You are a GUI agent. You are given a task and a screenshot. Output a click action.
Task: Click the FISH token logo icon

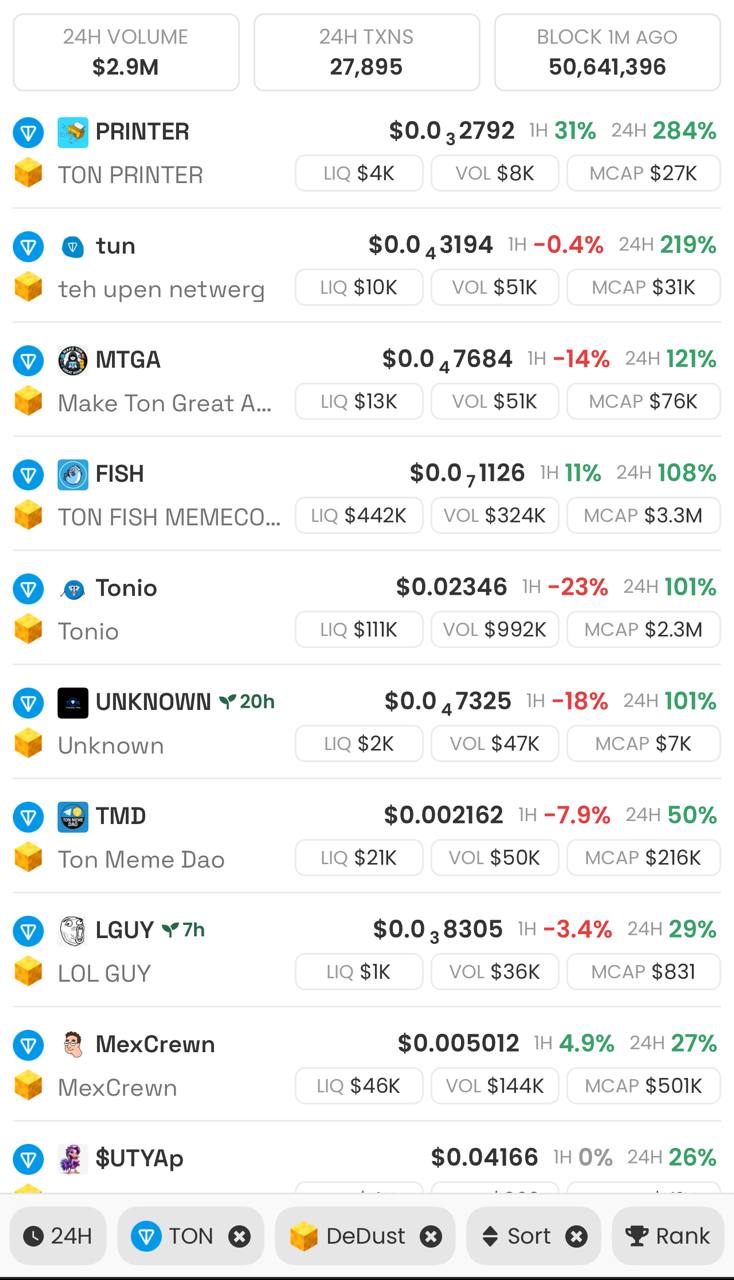[x=73, y=474]
